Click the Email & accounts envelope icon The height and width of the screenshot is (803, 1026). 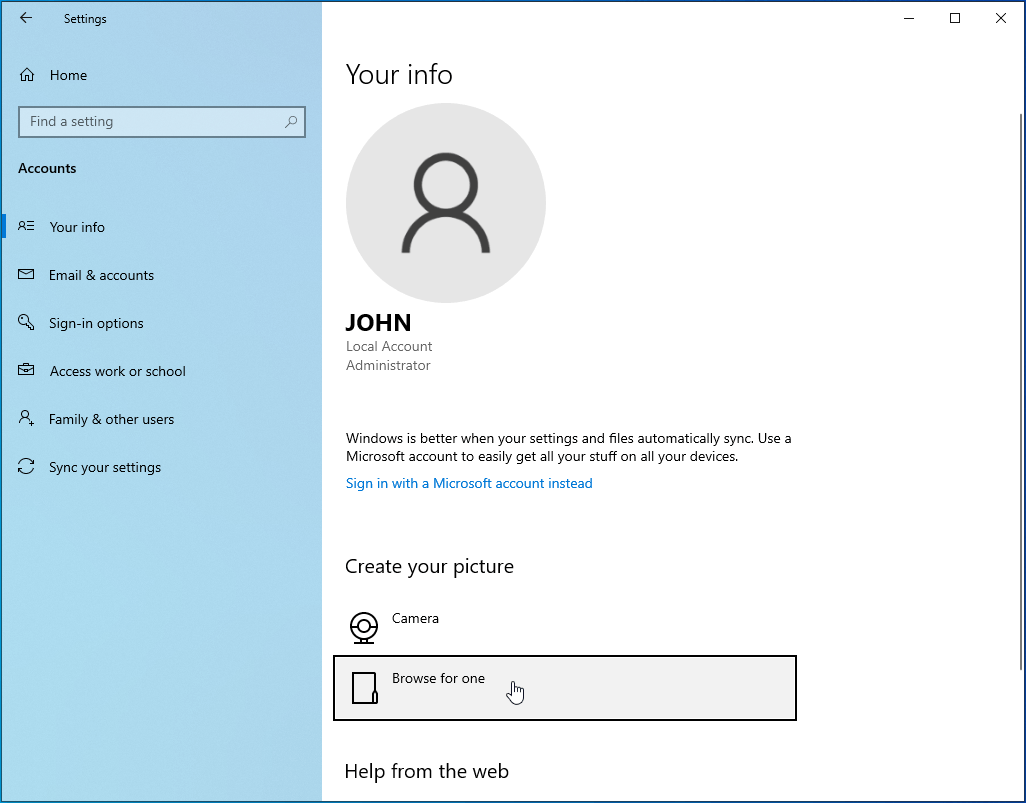pyautogui.click(x=27, y=275)
